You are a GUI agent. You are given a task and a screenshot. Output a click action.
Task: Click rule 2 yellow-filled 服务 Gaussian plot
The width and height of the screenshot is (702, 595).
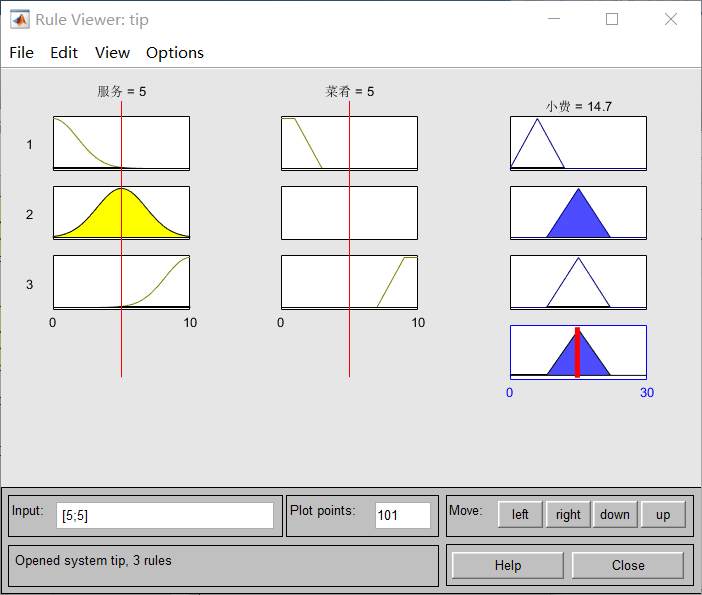(x=121, y=213)
